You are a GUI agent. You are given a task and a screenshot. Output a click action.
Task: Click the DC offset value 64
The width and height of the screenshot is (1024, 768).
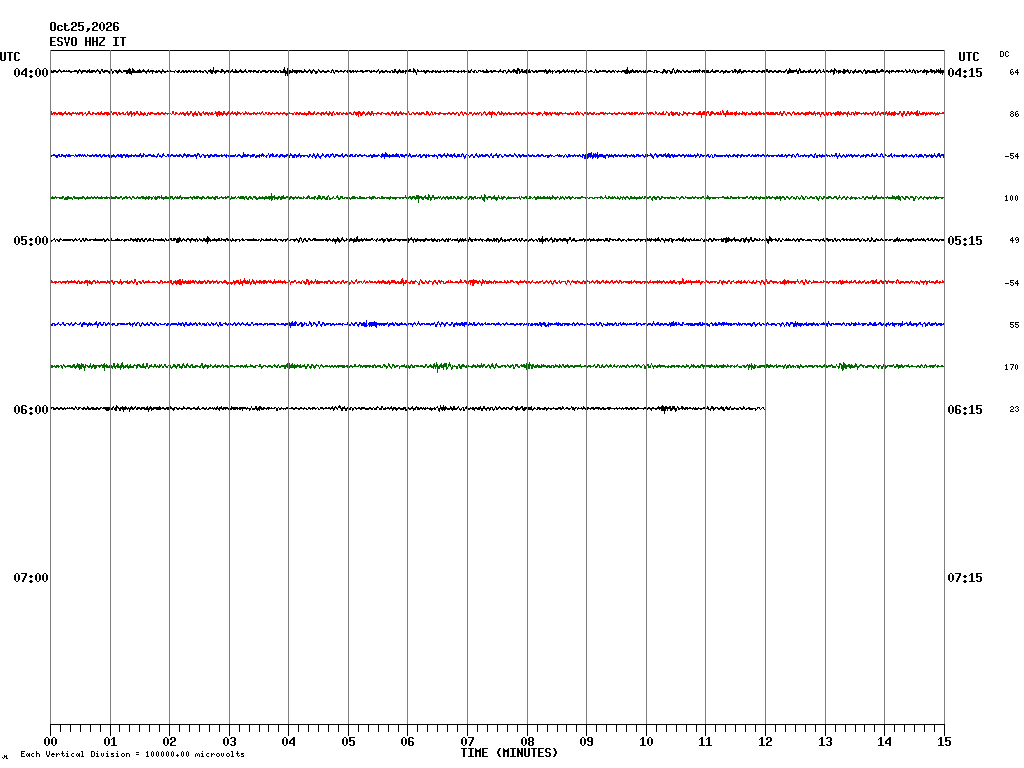coord(1014,72)
